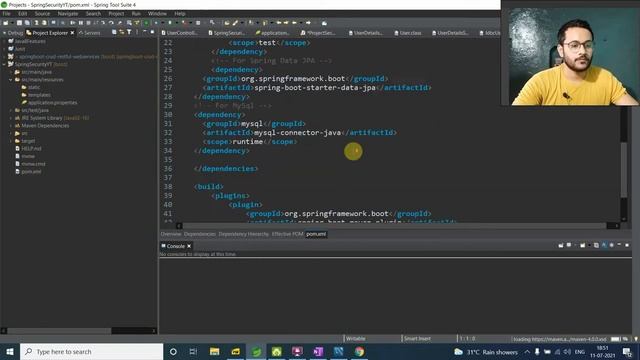
Task: Click the Suspend debug toolbar icon
Action: coord(81,23)
